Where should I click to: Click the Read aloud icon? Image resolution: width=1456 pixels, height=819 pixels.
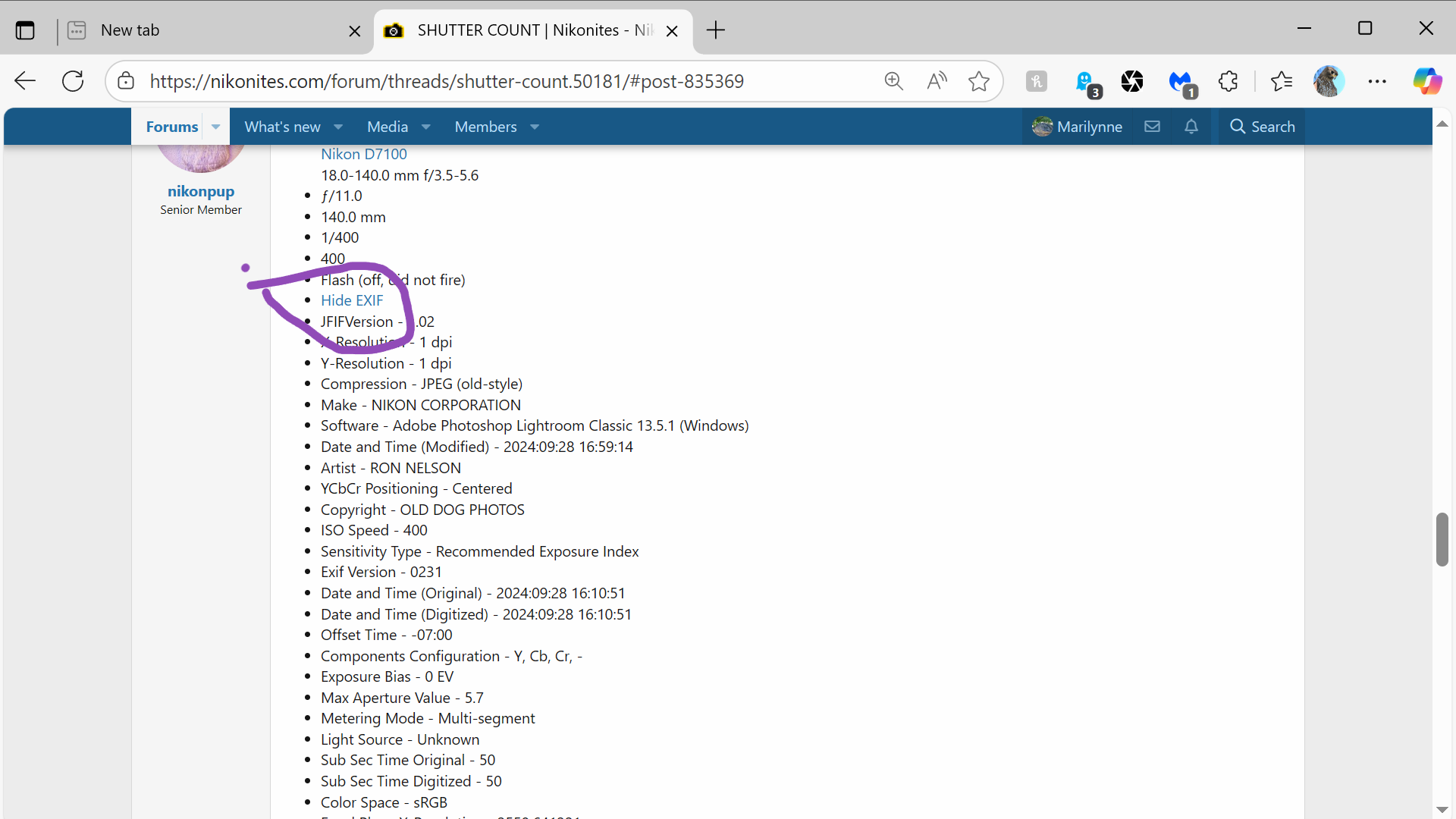click(937, 81)
